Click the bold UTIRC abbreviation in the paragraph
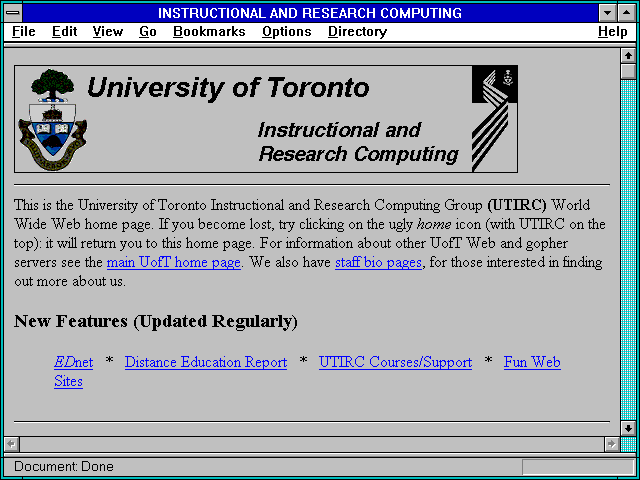 (x=517, y=205)
